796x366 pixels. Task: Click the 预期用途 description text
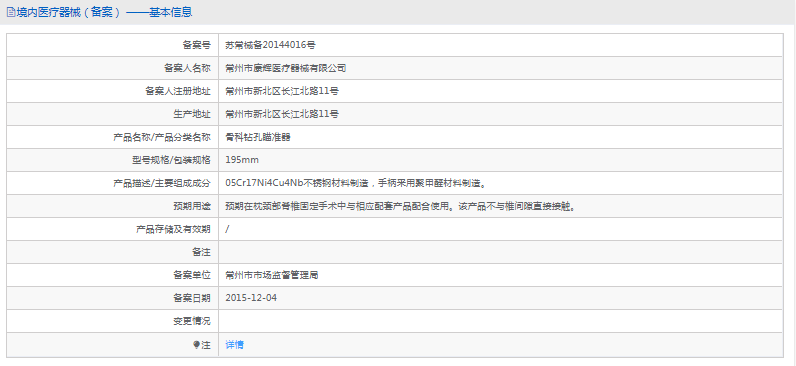pyautogui.click(x=401, y=206)
